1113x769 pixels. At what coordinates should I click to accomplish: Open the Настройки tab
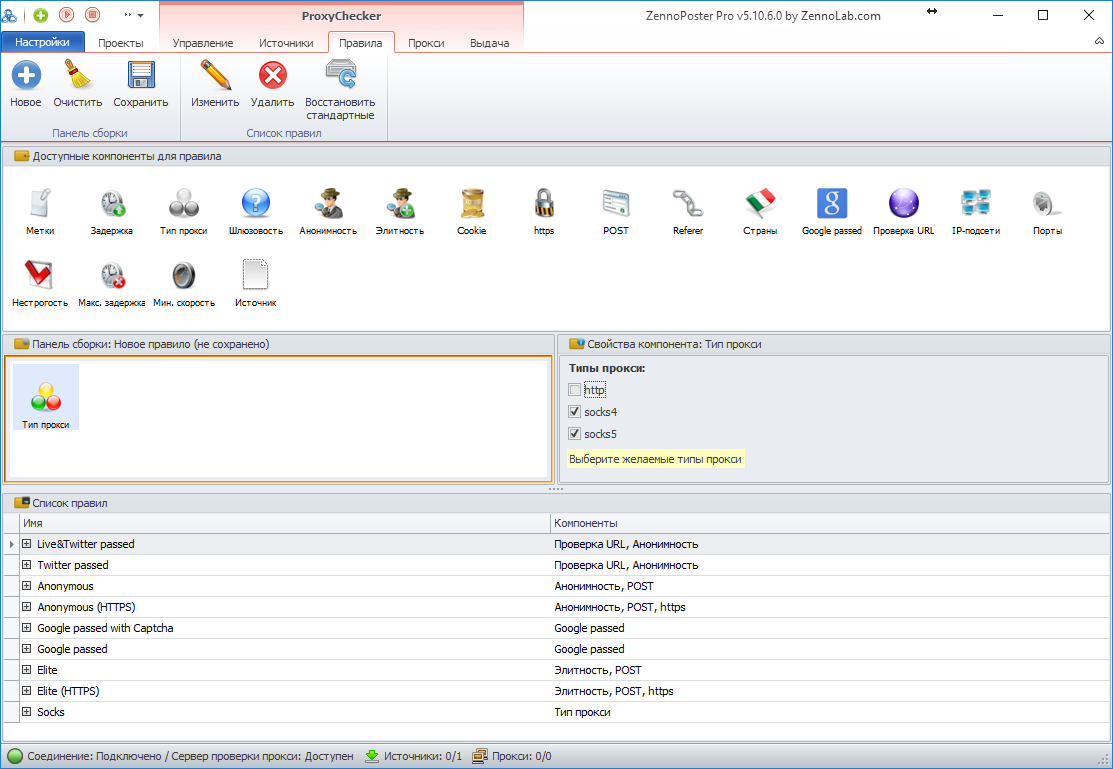click(x=43, y=43)
